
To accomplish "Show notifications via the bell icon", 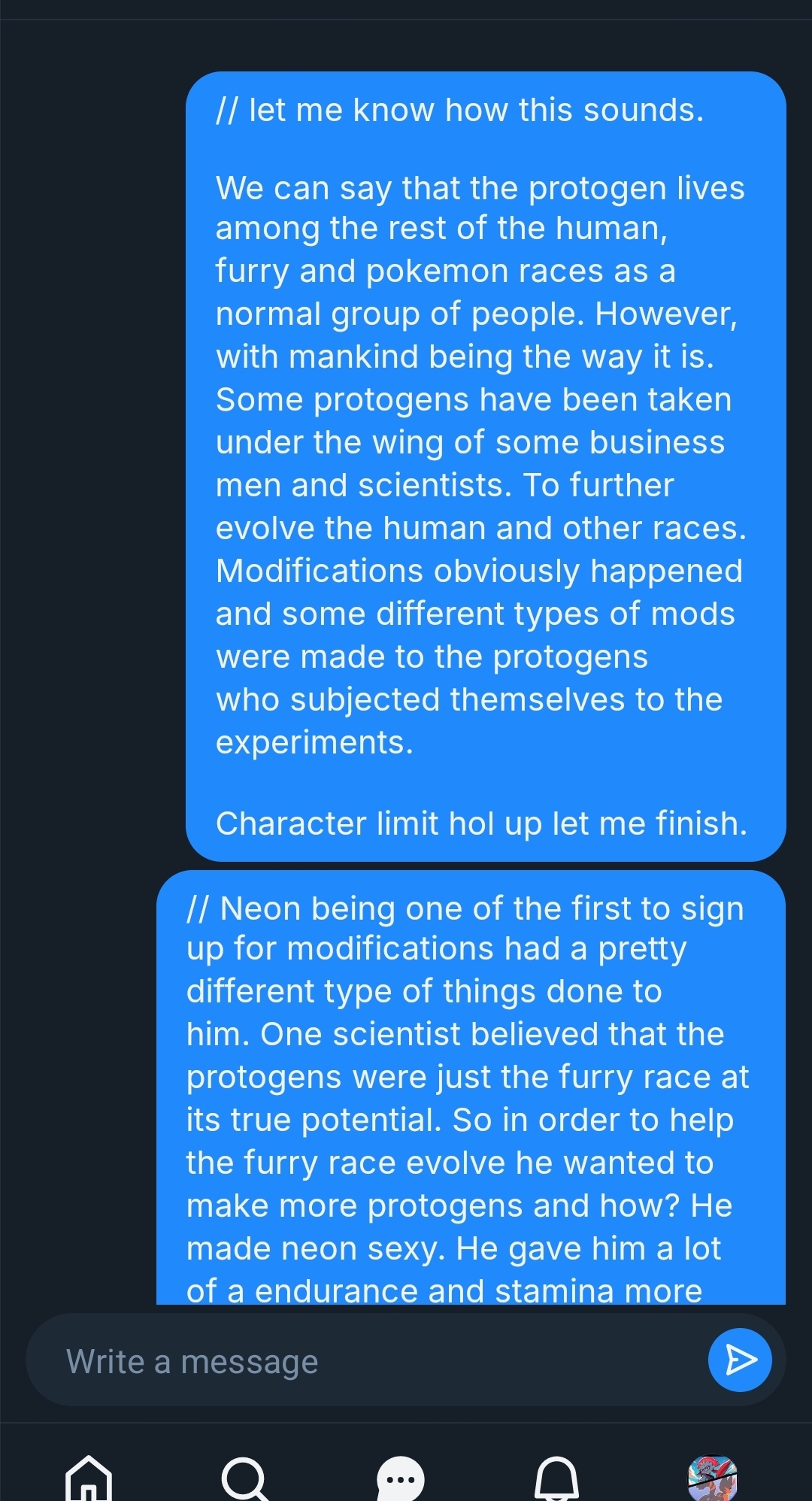I will click(556, 1478).
